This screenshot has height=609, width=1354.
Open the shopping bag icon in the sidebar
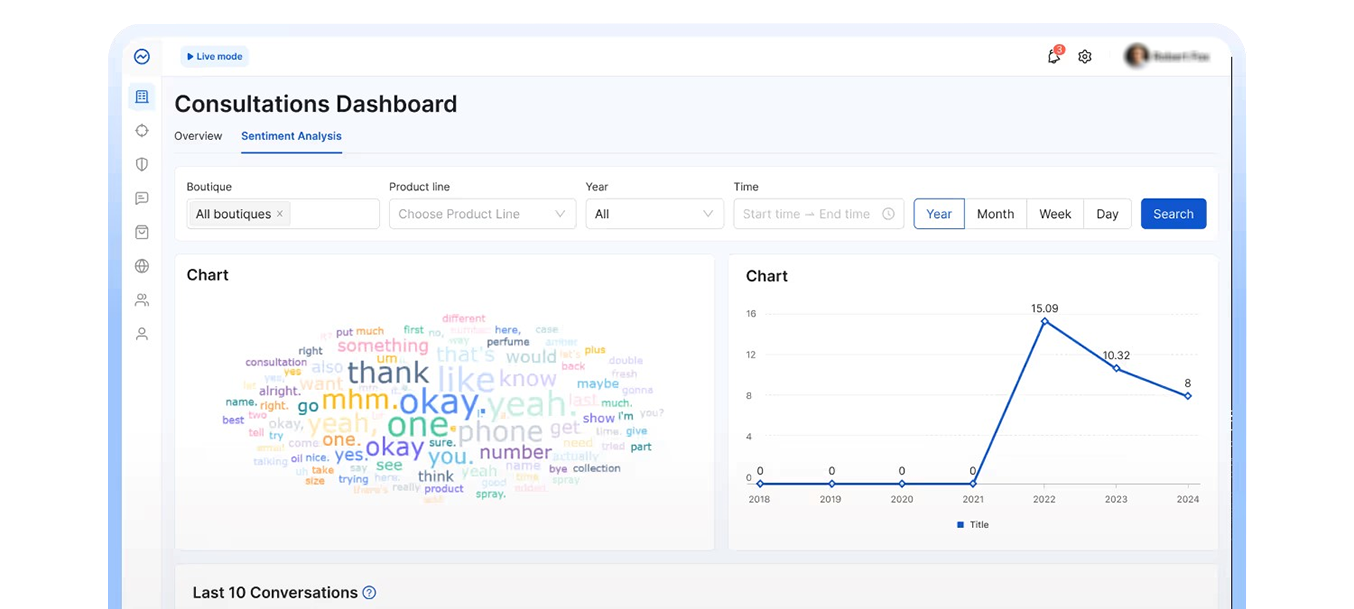[142, 232]
